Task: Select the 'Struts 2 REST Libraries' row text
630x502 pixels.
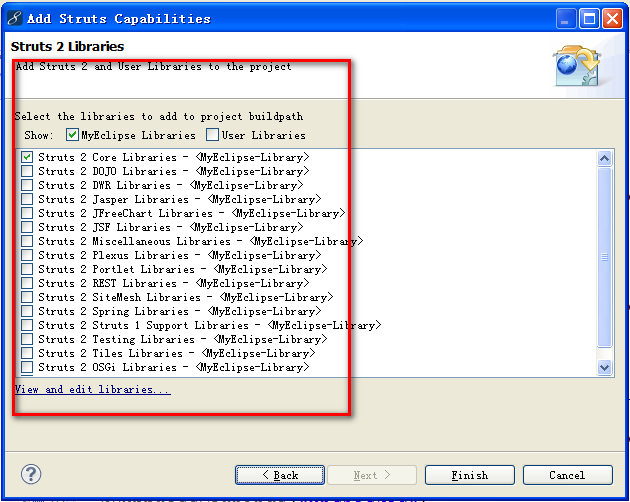Action: click(x=173, y=283)
